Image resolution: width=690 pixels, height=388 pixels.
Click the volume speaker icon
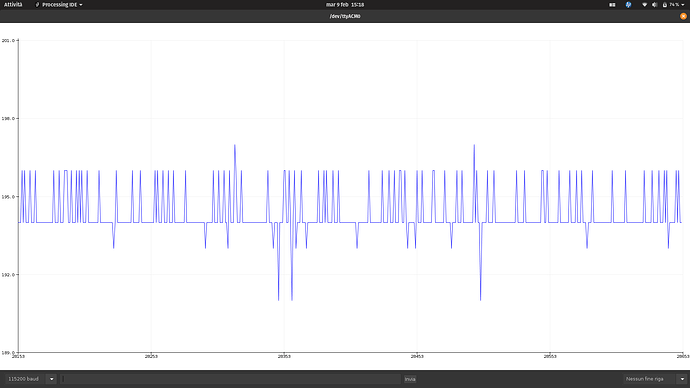654,4
